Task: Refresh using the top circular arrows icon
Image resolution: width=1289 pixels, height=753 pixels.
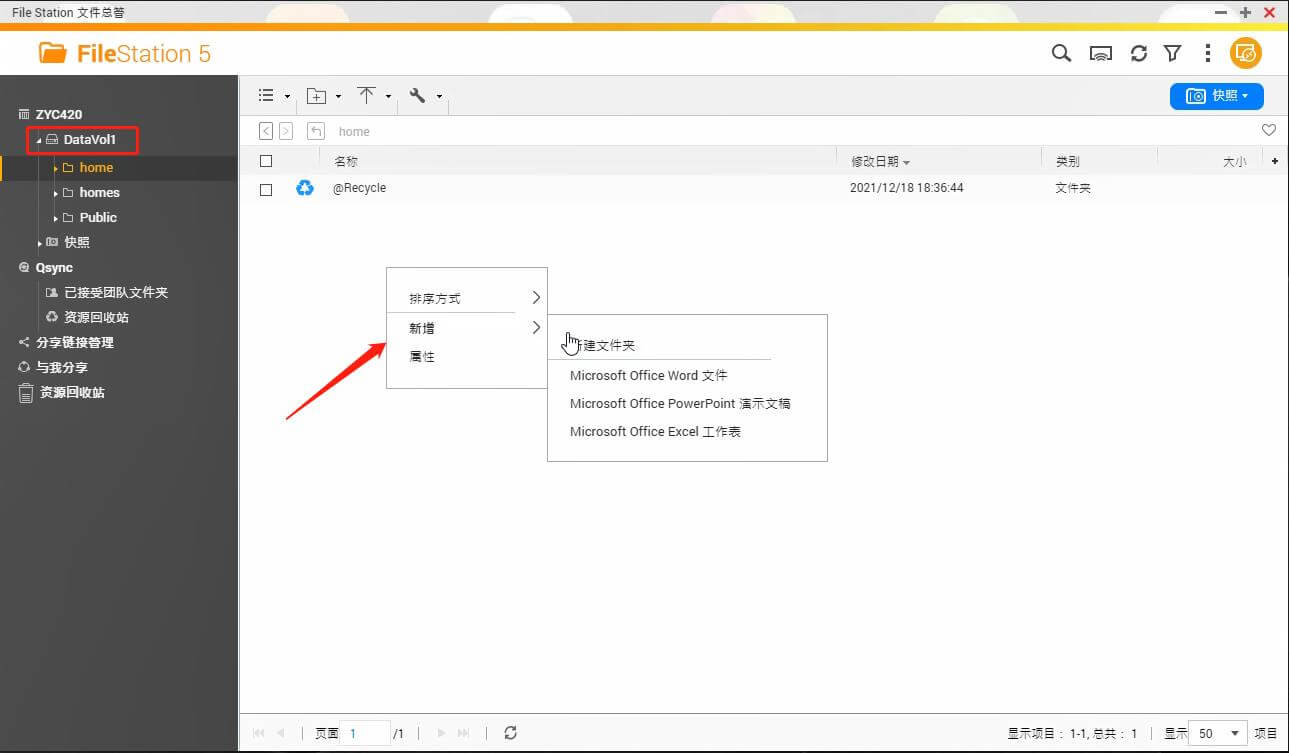Action: (x=1139, y=54)
